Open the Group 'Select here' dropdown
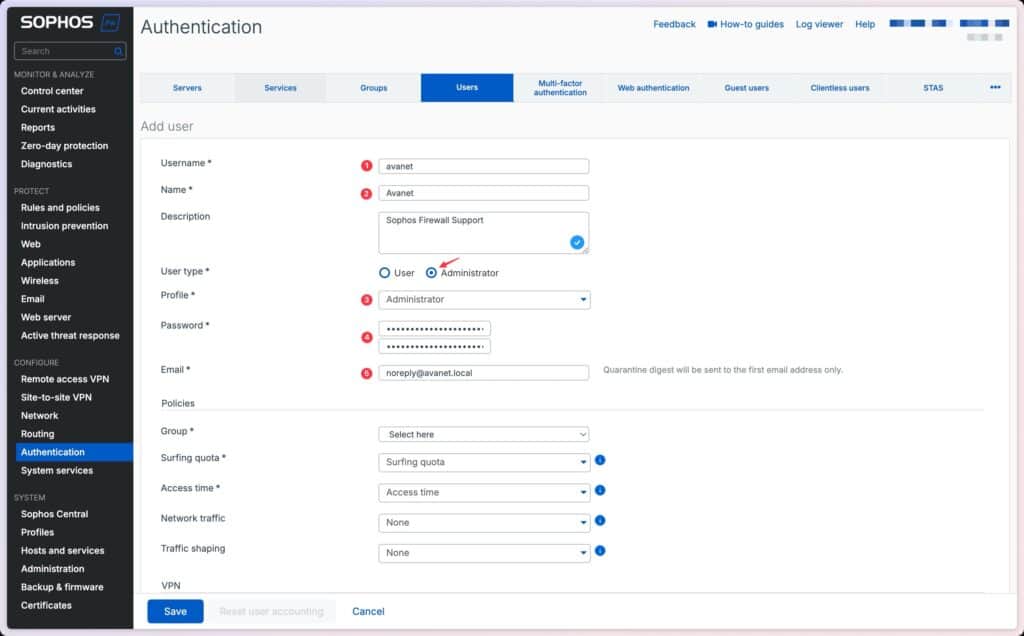Viewport: 1024px width, 636px height. [483, 434]
